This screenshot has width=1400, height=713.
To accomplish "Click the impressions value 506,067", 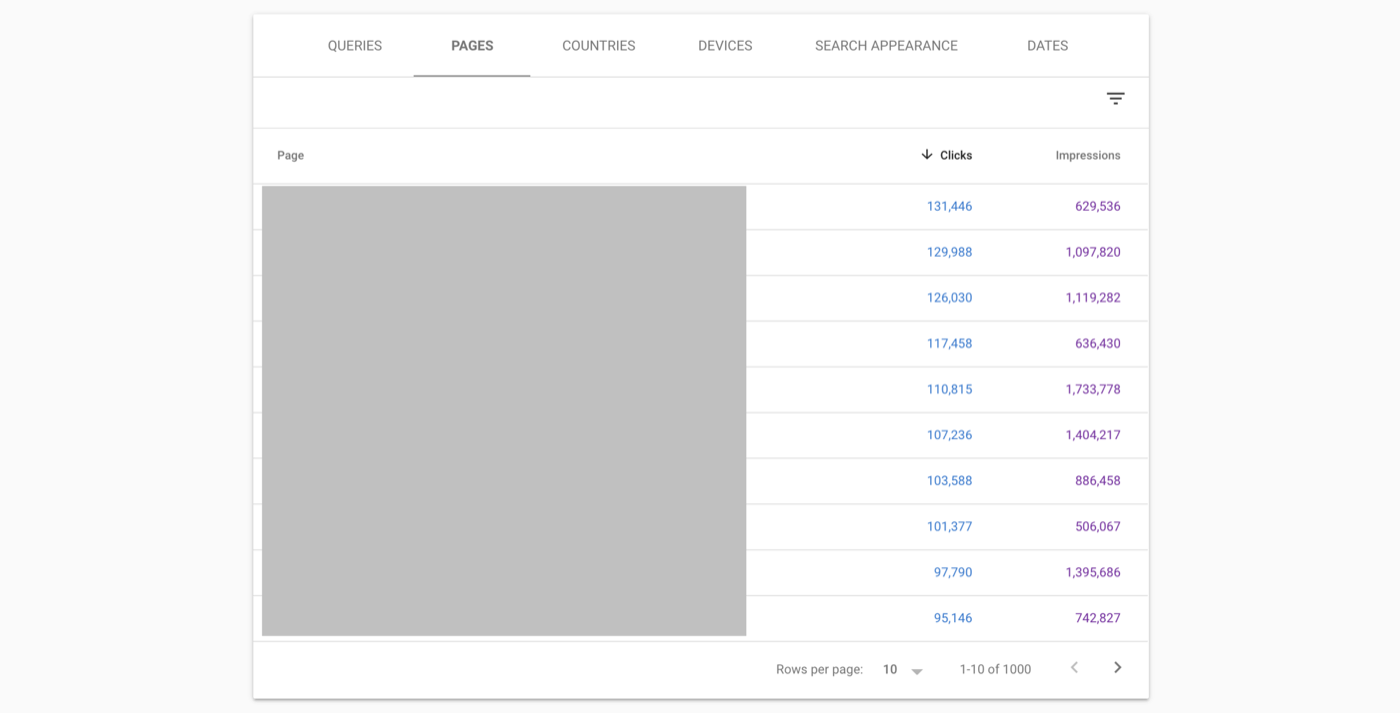I will click(x=1098, y=527).
